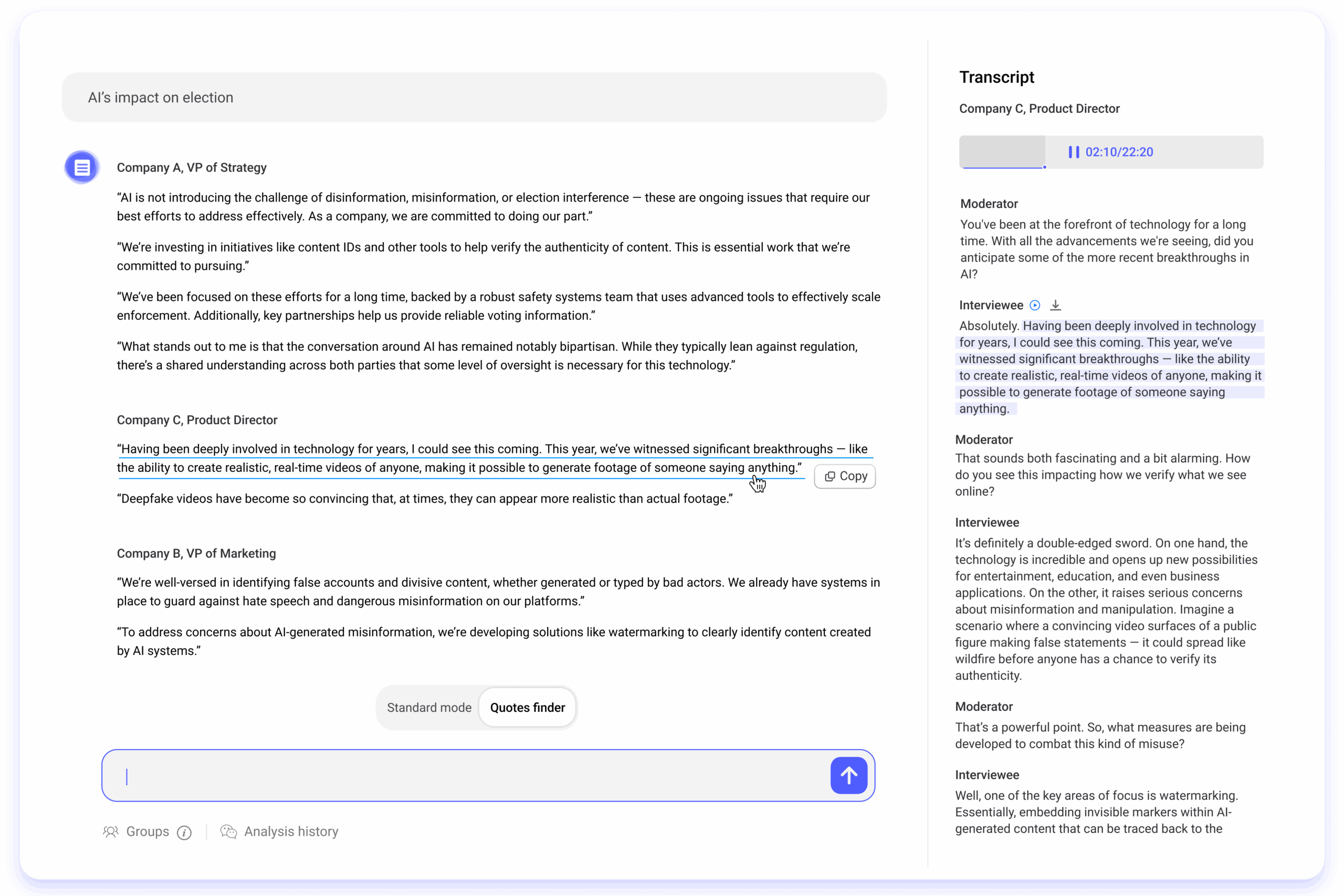Image resolution: width=1344 pixels, height=896 pixels.
Task: Click the "double-edged sword" interviewee answer
Action: click(1106, 609)
